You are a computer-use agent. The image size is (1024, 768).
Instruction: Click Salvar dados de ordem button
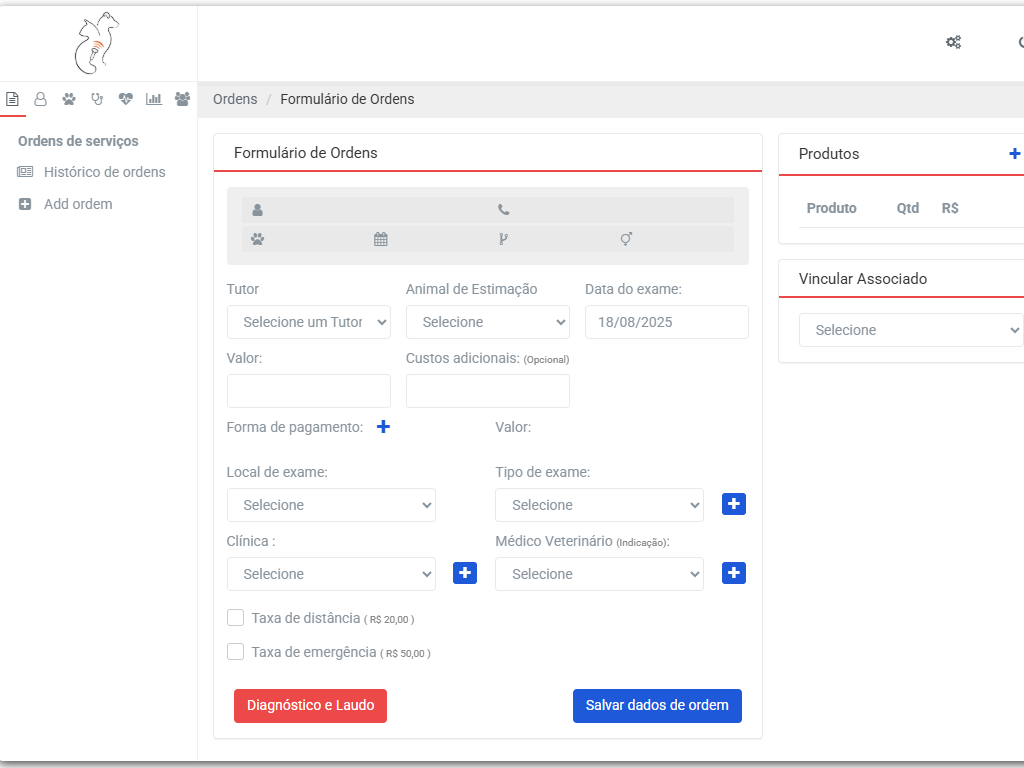coord(657,705)
